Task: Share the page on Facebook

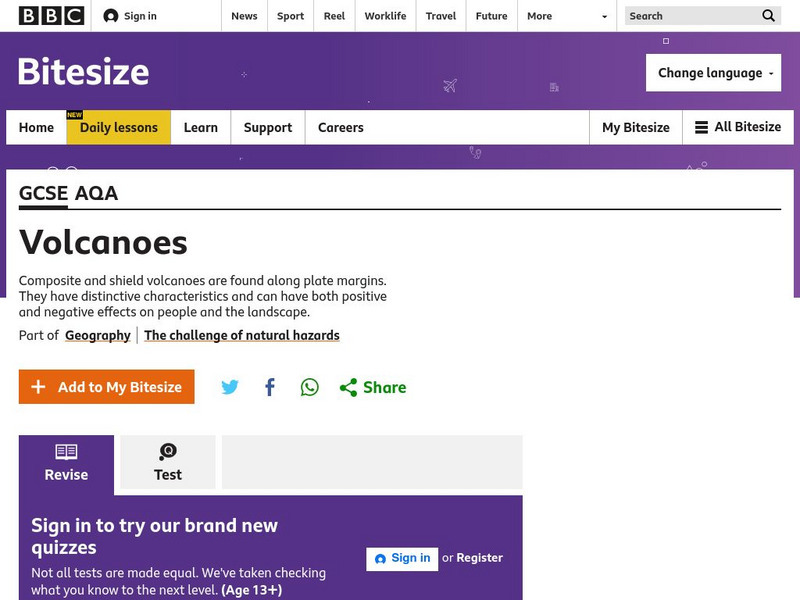Action: [x=269, y=387]
